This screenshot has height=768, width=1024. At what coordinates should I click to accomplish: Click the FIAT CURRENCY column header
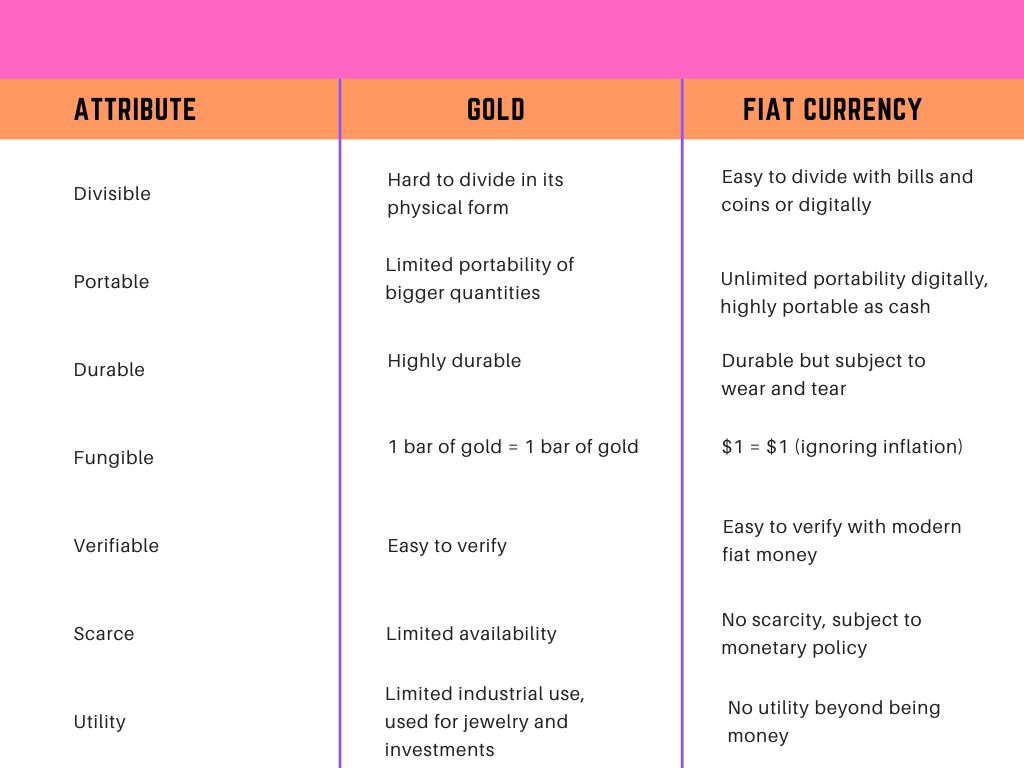[832, 109]
